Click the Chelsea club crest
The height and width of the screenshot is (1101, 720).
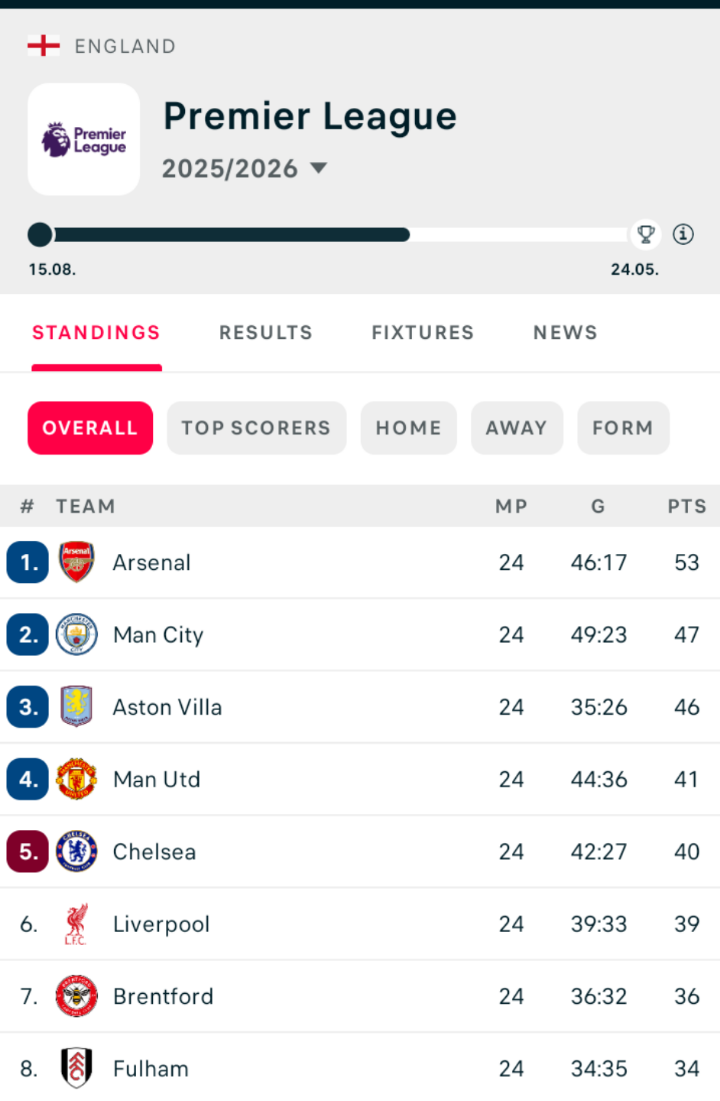(77, 851)
